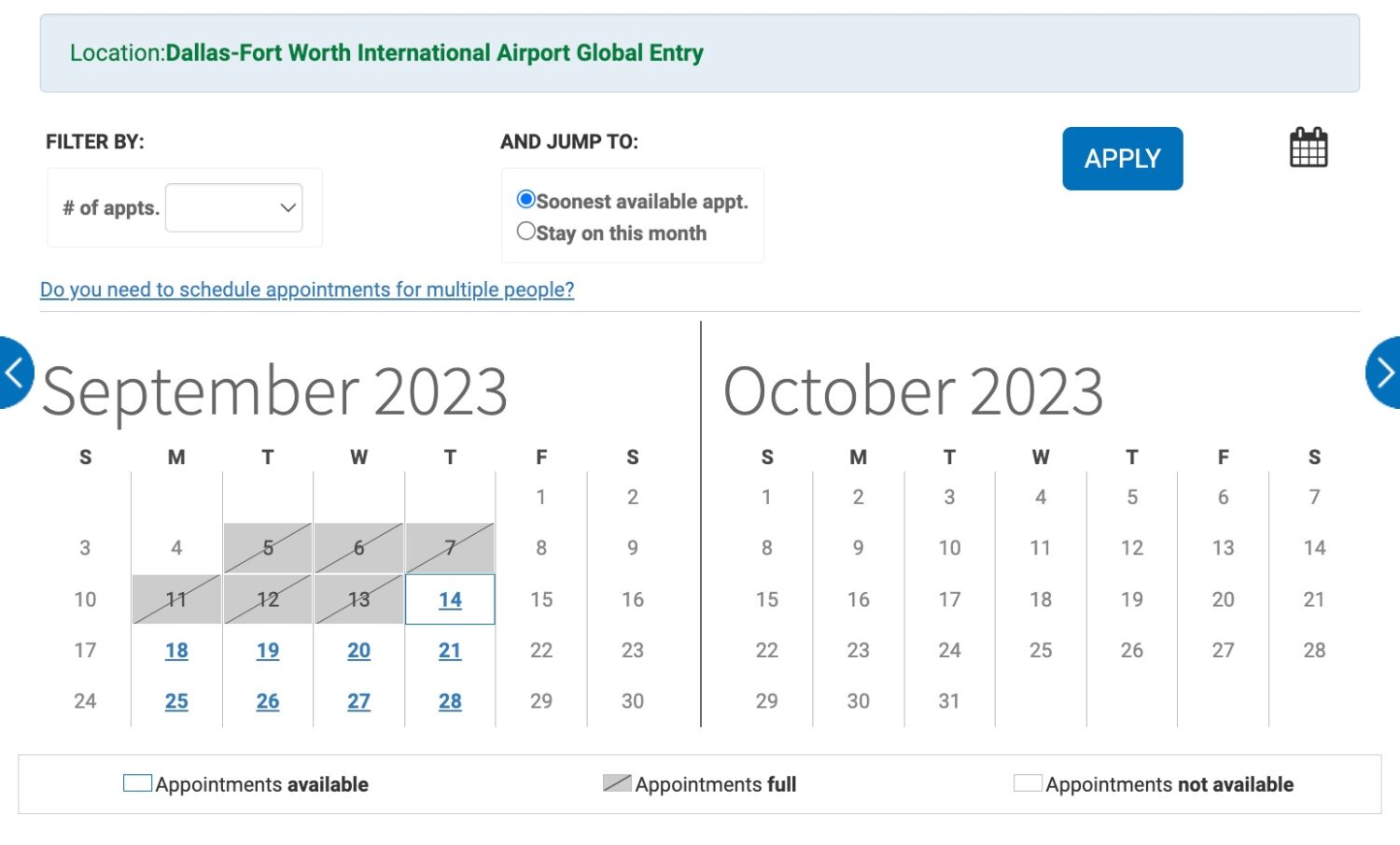Select September 18 appointment date
This screenshot has width=1400, height=845.
(x=176, y=650)
